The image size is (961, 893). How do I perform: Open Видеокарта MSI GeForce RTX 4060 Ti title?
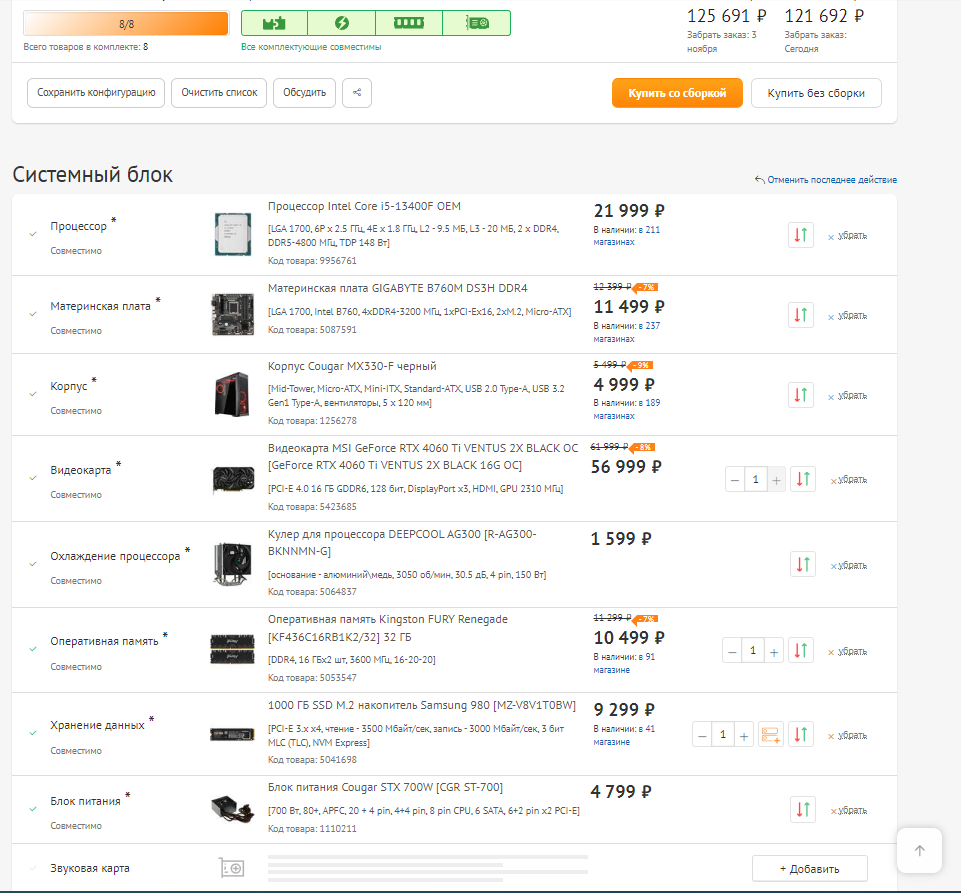coord(423,457)
